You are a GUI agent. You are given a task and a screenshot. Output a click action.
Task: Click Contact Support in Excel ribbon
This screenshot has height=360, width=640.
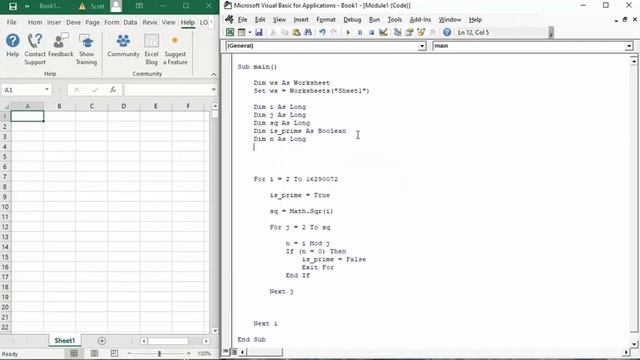(35, 49)
